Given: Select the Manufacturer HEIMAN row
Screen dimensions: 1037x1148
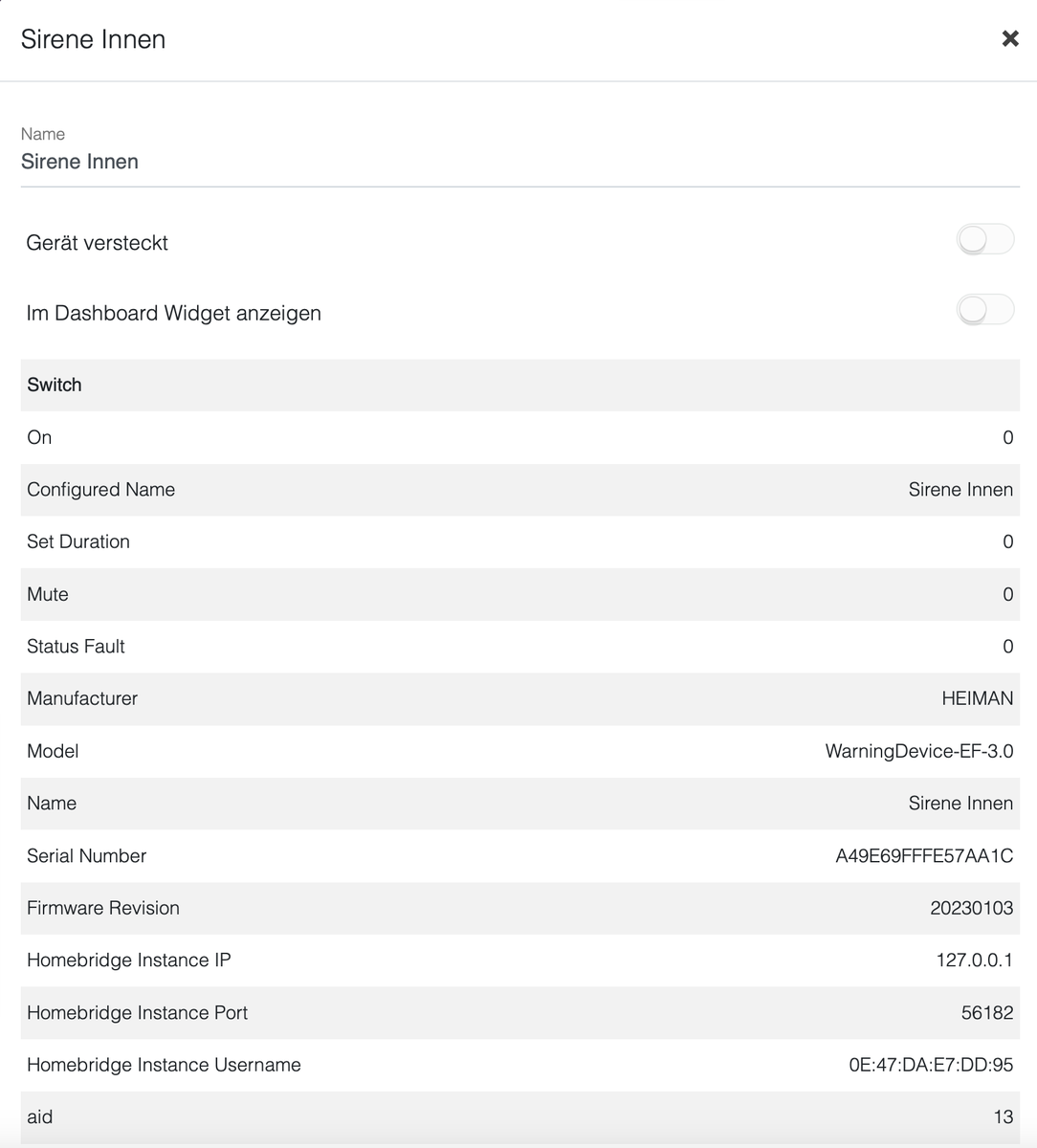Looking at the screenshot, I should [519, 698].
